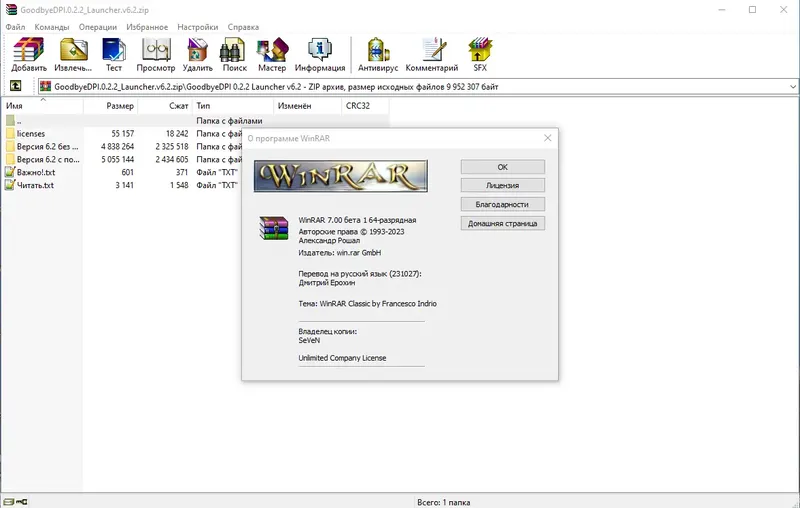Click the Читать.txt file icon

10,185
